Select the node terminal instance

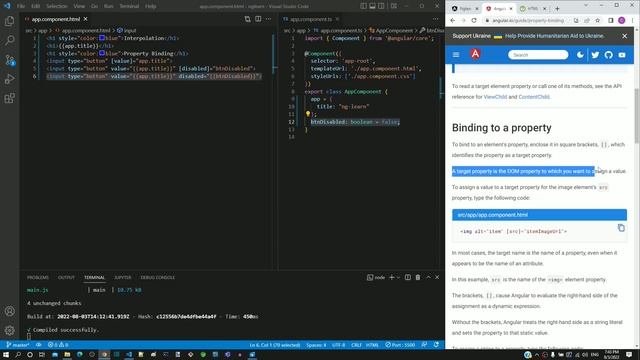376,277
